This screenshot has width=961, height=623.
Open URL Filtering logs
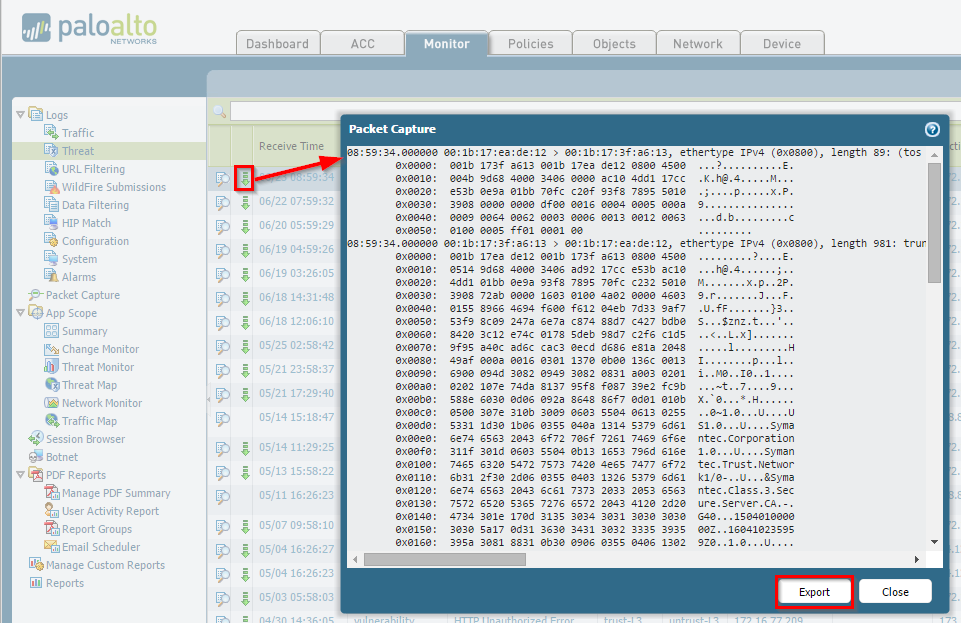[93, 169]
